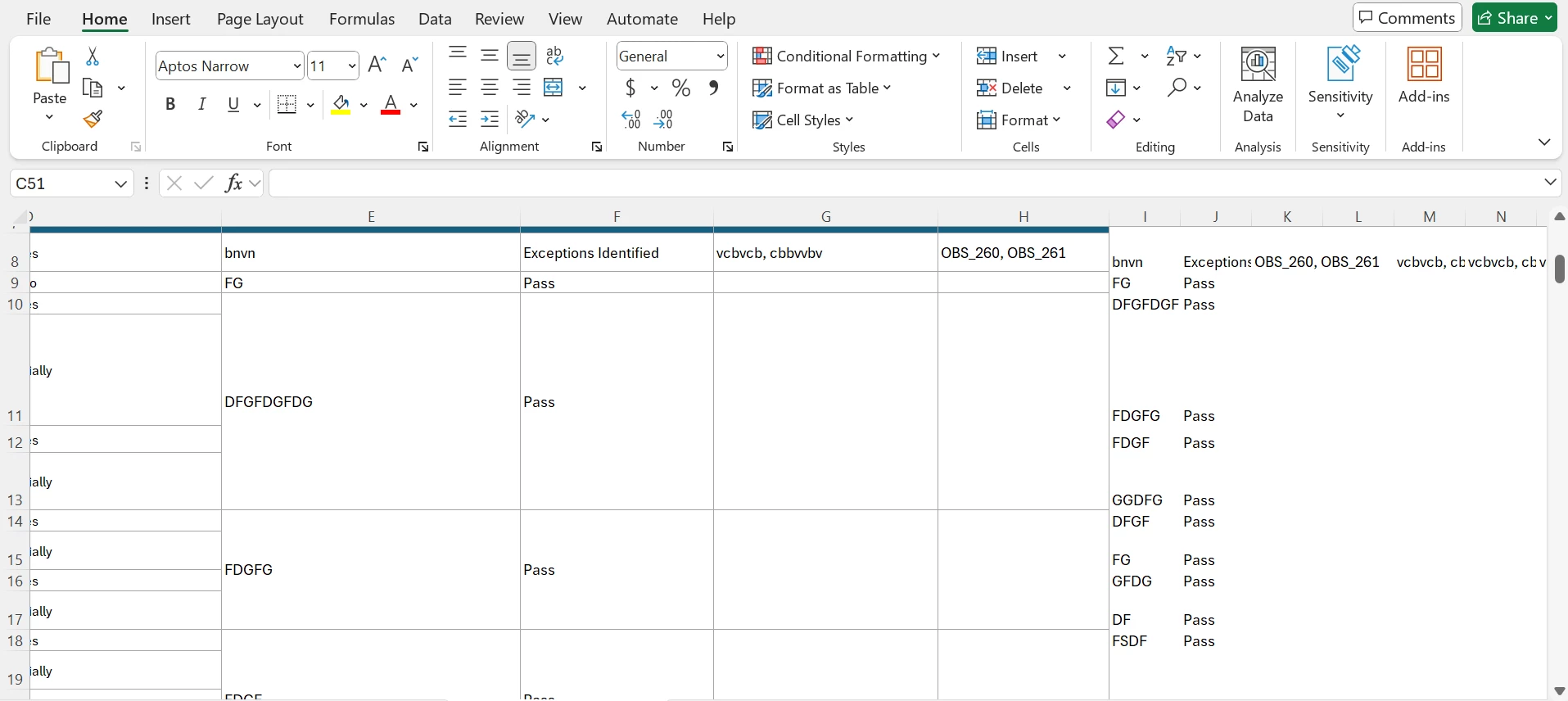Open Cell Styles gallery
Screen dimensions: 1568x701
click(803, 120)
